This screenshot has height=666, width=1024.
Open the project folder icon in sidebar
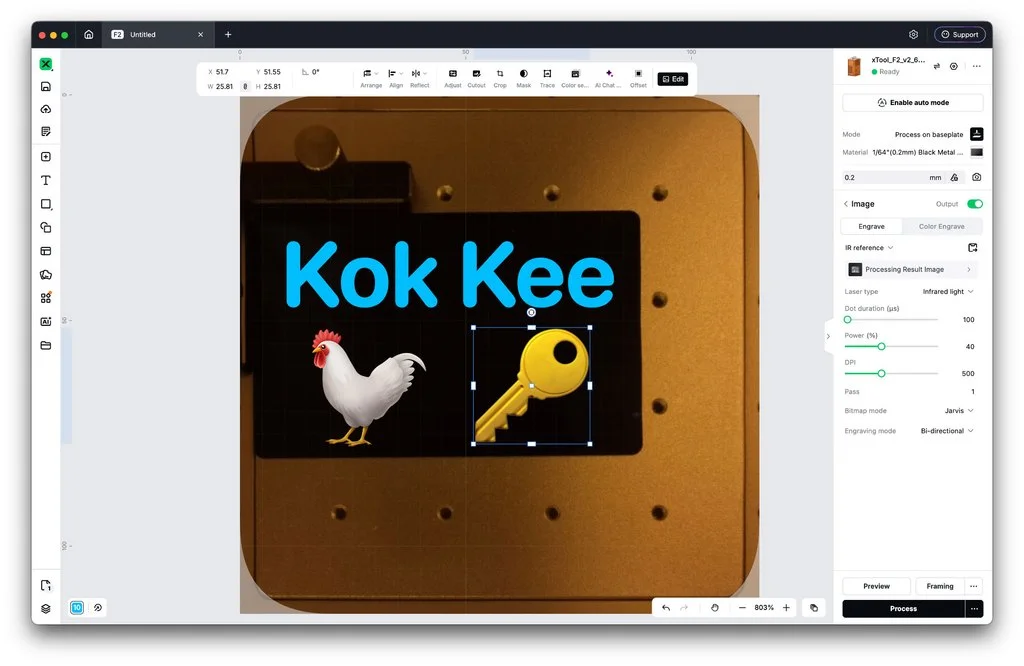pyautogui.click(x=46, y=345)
